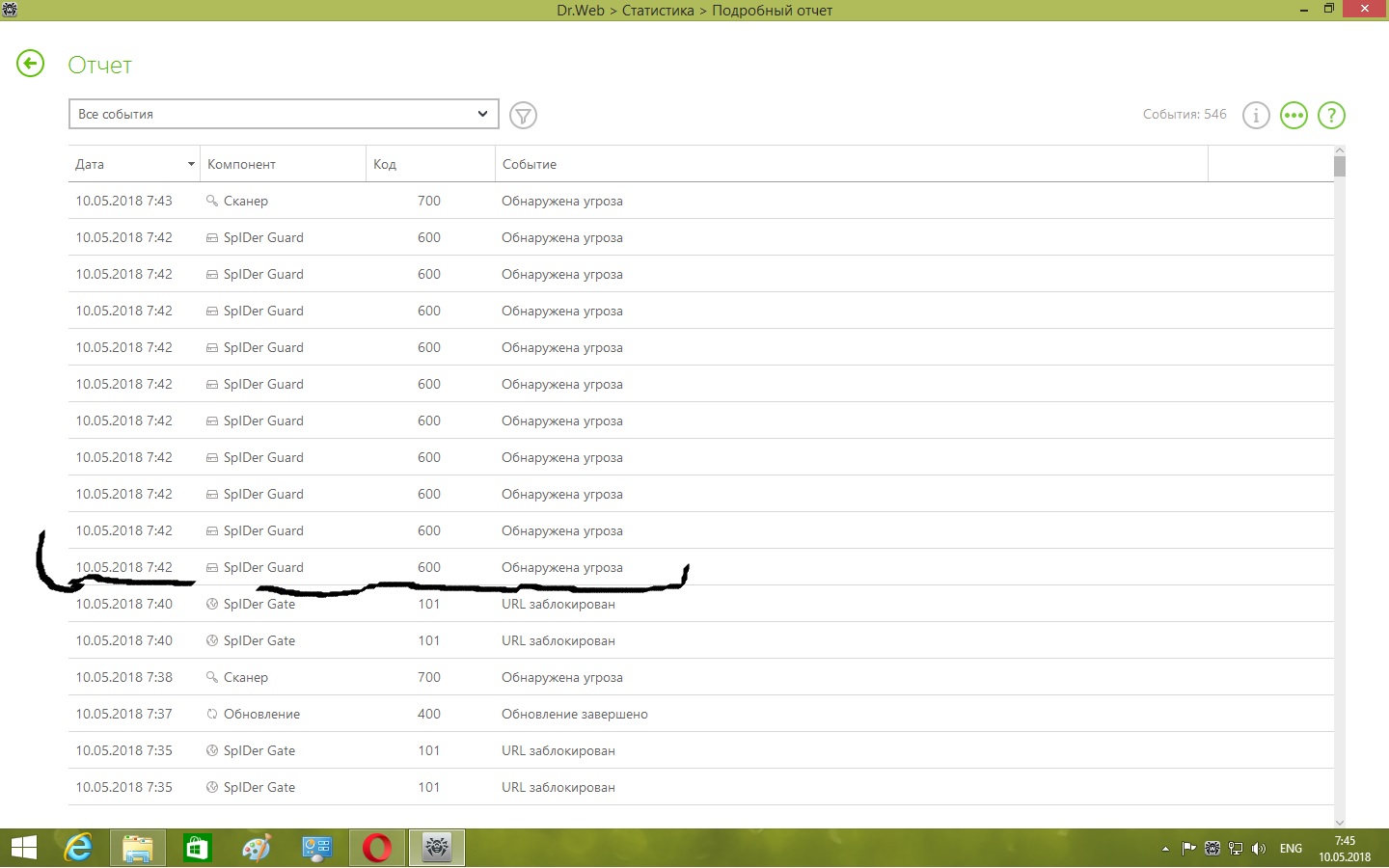Screen dimensions: 1389x868
Task: Open the Dr.Web spider icon in the system tray
Action: tap(1212, 849)
